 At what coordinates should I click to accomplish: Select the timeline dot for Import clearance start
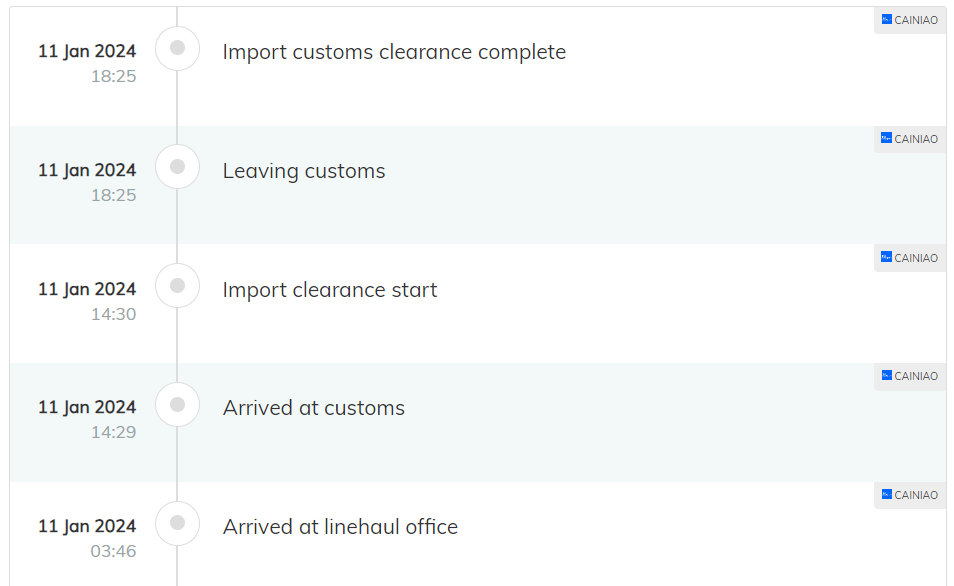pyautogui.click(x=178, y=285)
